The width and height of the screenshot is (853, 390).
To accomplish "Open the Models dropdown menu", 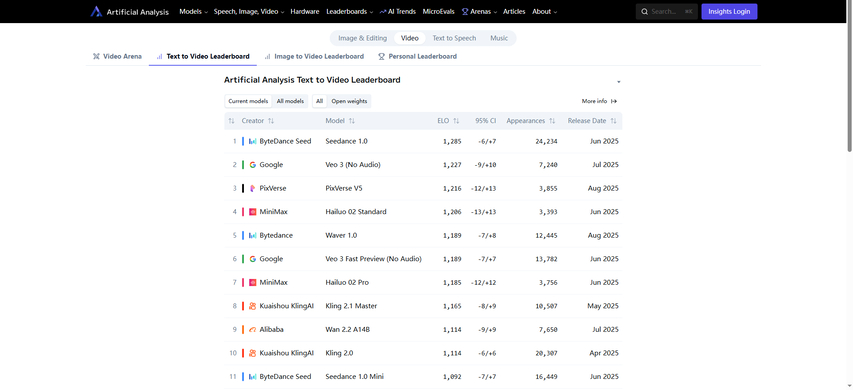I will [194, 11].
